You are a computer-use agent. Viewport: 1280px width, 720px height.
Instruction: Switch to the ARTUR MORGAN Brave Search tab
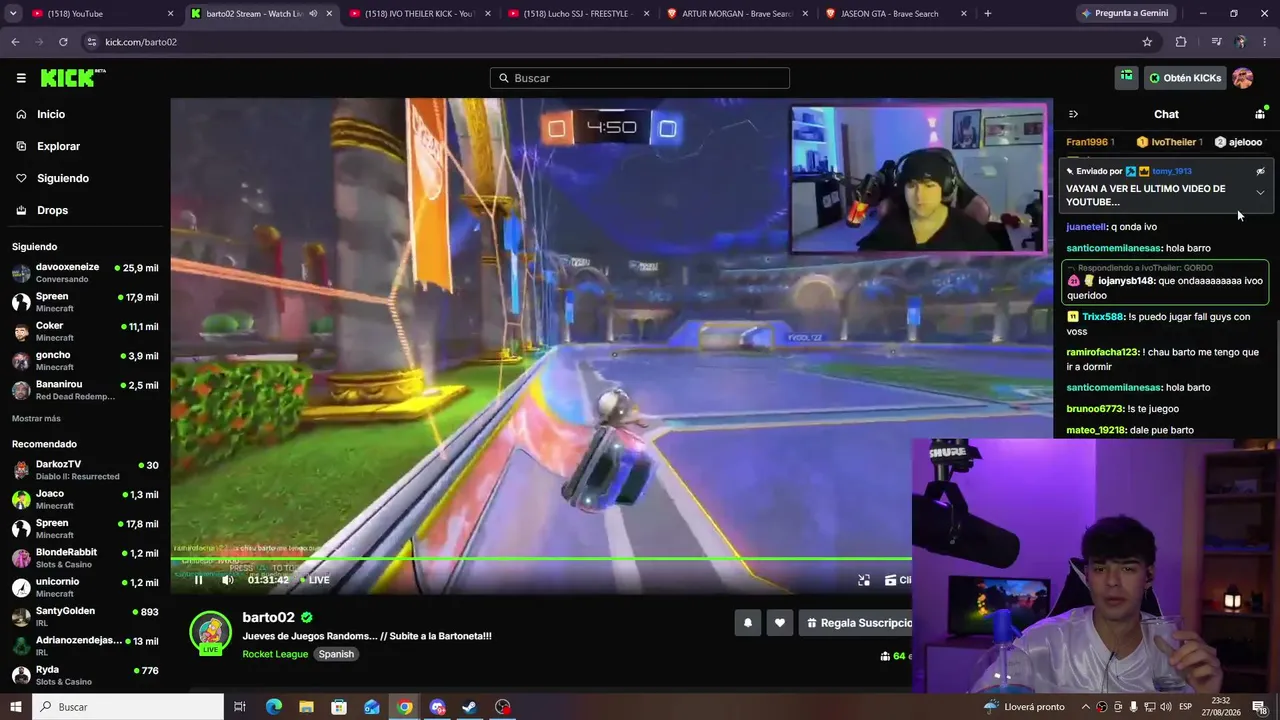tap(738, 14)
